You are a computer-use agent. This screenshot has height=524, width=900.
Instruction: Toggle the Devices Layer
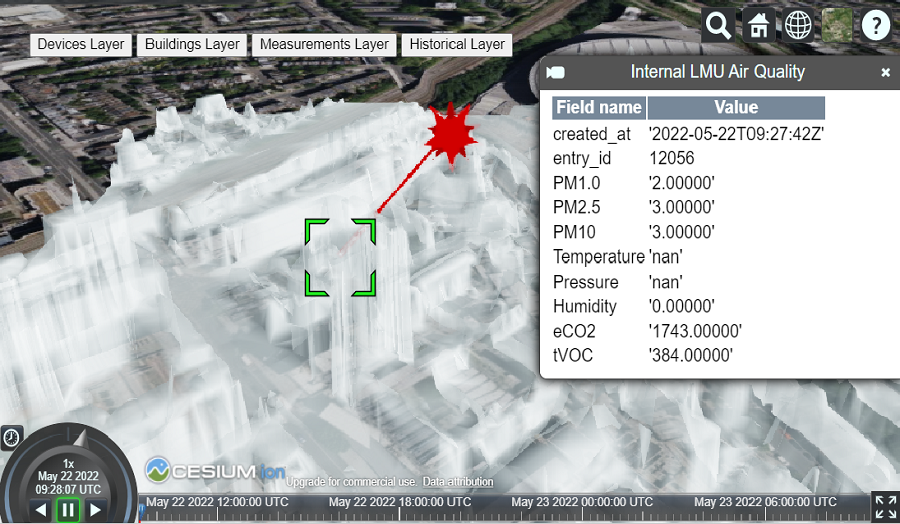[x=81, y=44]
